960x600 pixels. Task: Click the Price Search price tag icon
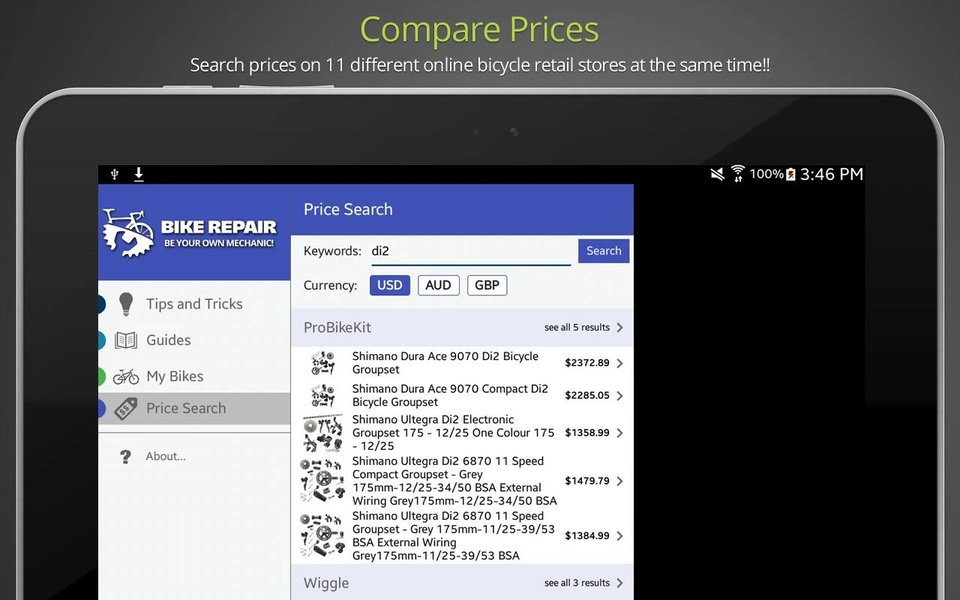click(x=126, y=408)
